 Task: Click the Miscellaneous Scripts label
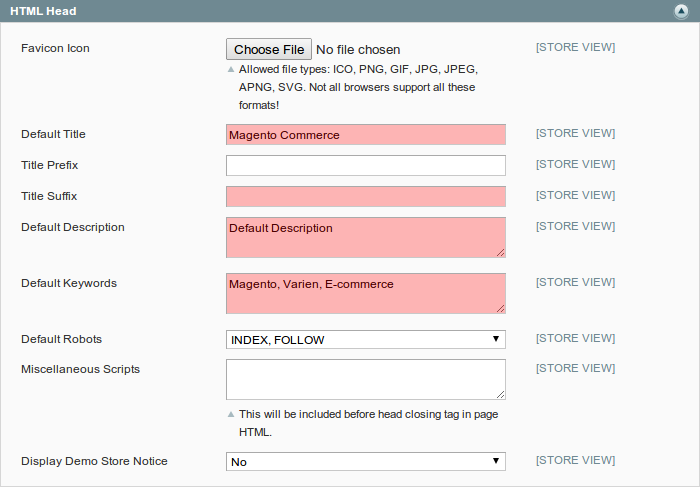[80, 369]
